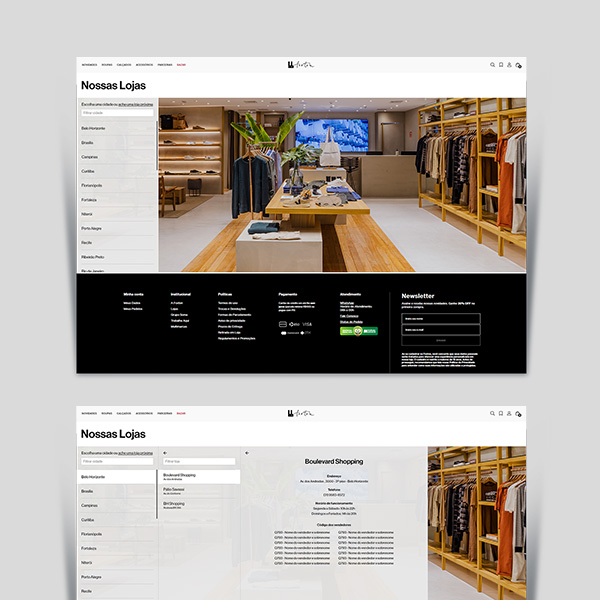Screen dimensions: 600x600
Task: Click the Filtrar cidade field in the upper page
Action: tap(116, 113)
